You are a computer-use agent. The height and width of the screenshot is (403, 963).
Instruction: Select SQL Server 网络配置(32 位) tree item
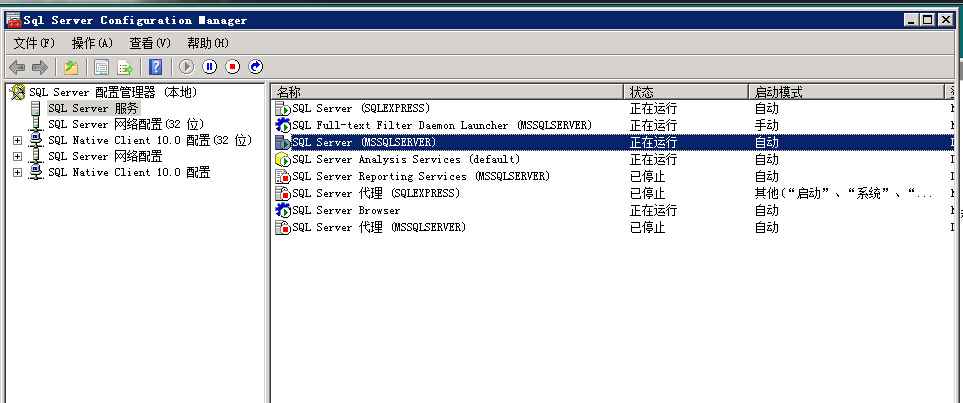(x=126, y=125)
